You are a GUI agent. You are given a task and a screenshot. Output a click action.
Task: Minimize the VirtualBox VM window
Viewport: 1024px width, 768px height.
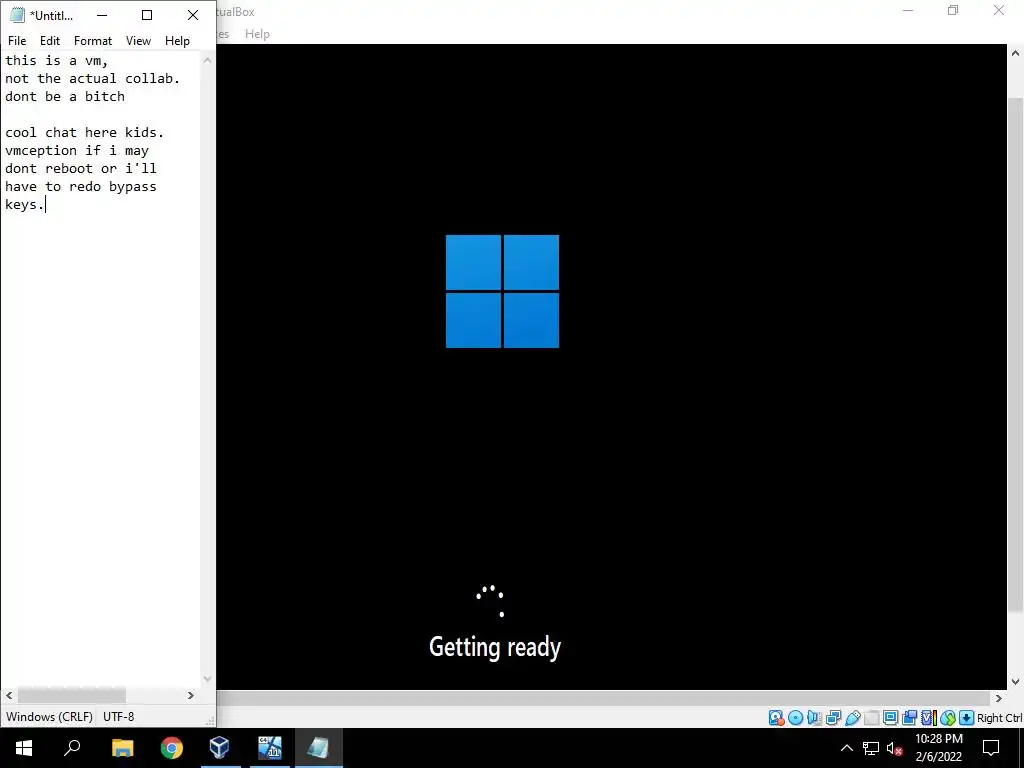(x=907, y=11)
